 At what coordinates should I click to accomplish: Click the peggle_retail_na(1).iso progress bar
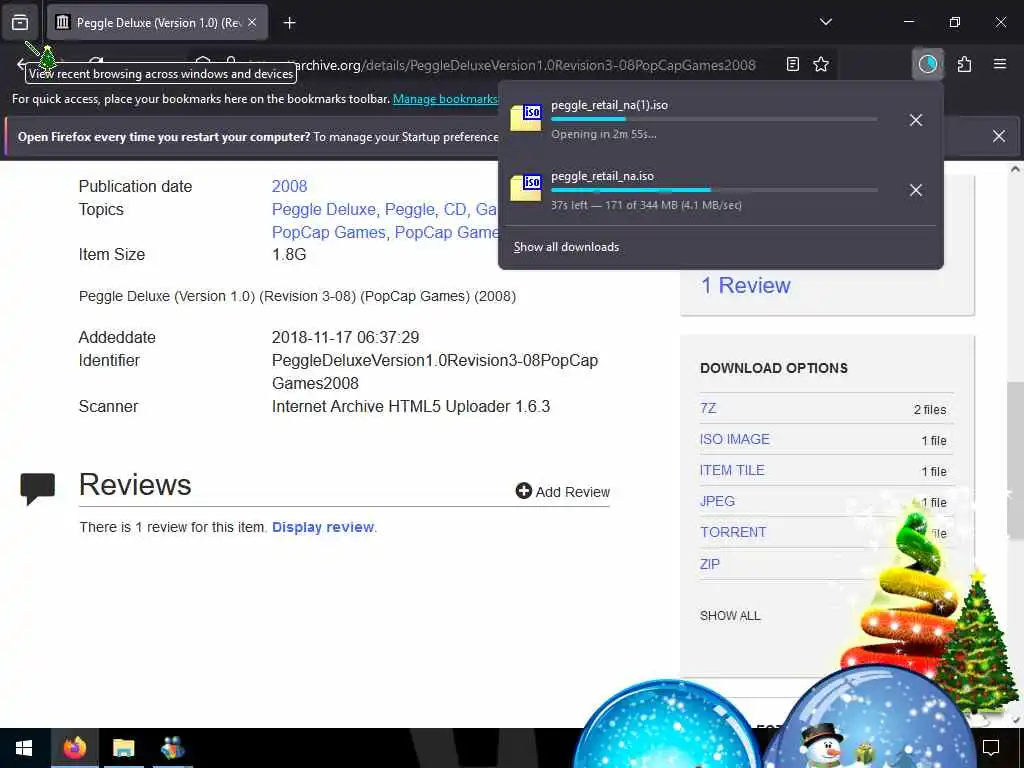(x=714, y=119)
